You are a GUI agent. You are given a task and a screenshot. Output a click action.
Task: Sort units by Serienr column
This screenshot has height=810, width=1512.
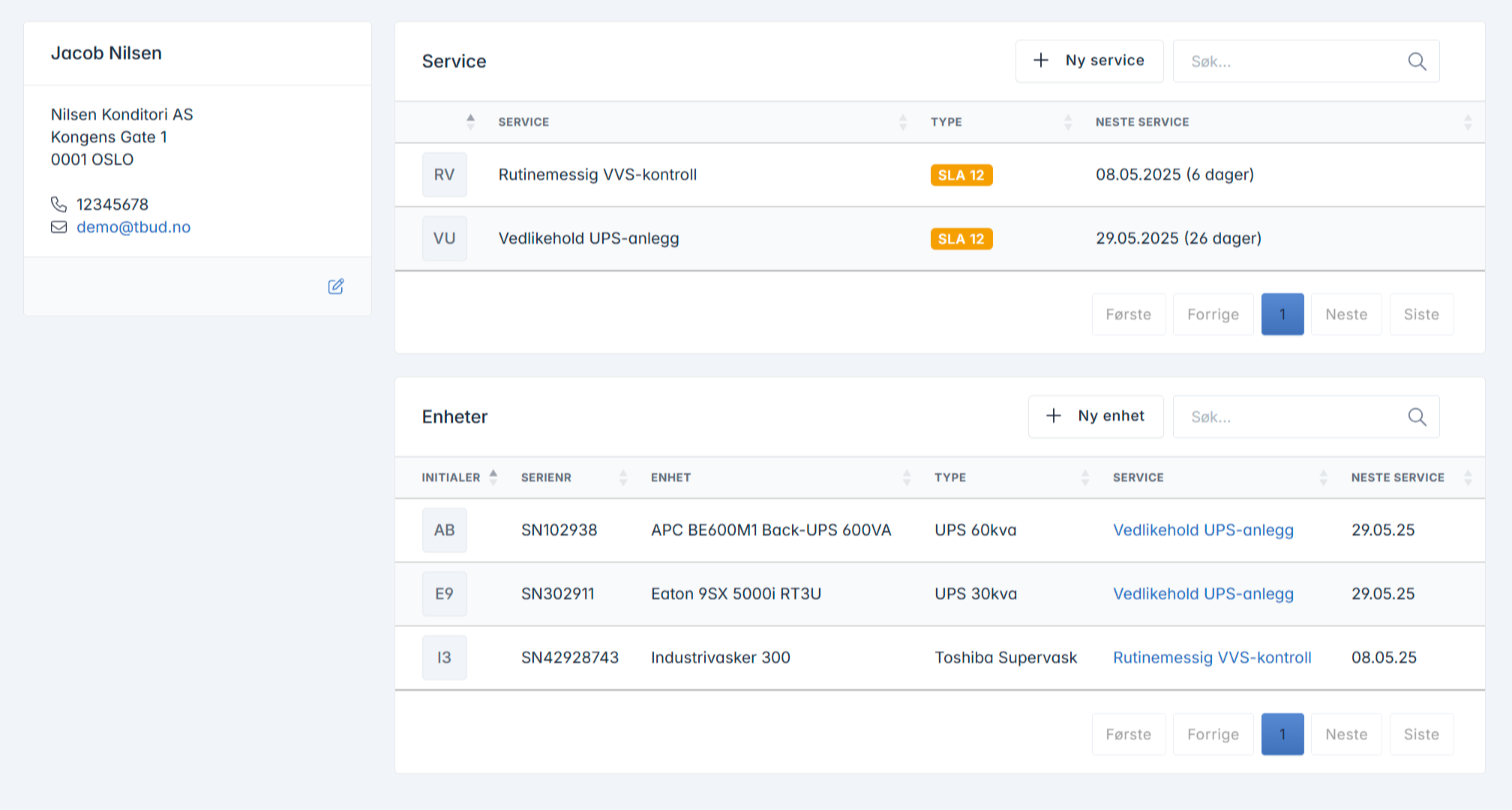[x=546, y=478]
